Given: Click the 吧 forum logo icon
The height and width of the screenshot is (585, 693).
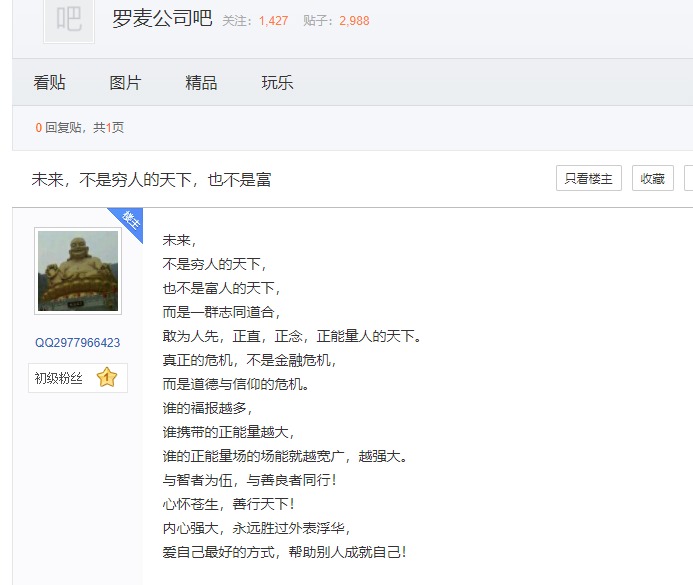Looking at the screenshot, I should click(69, 20).
